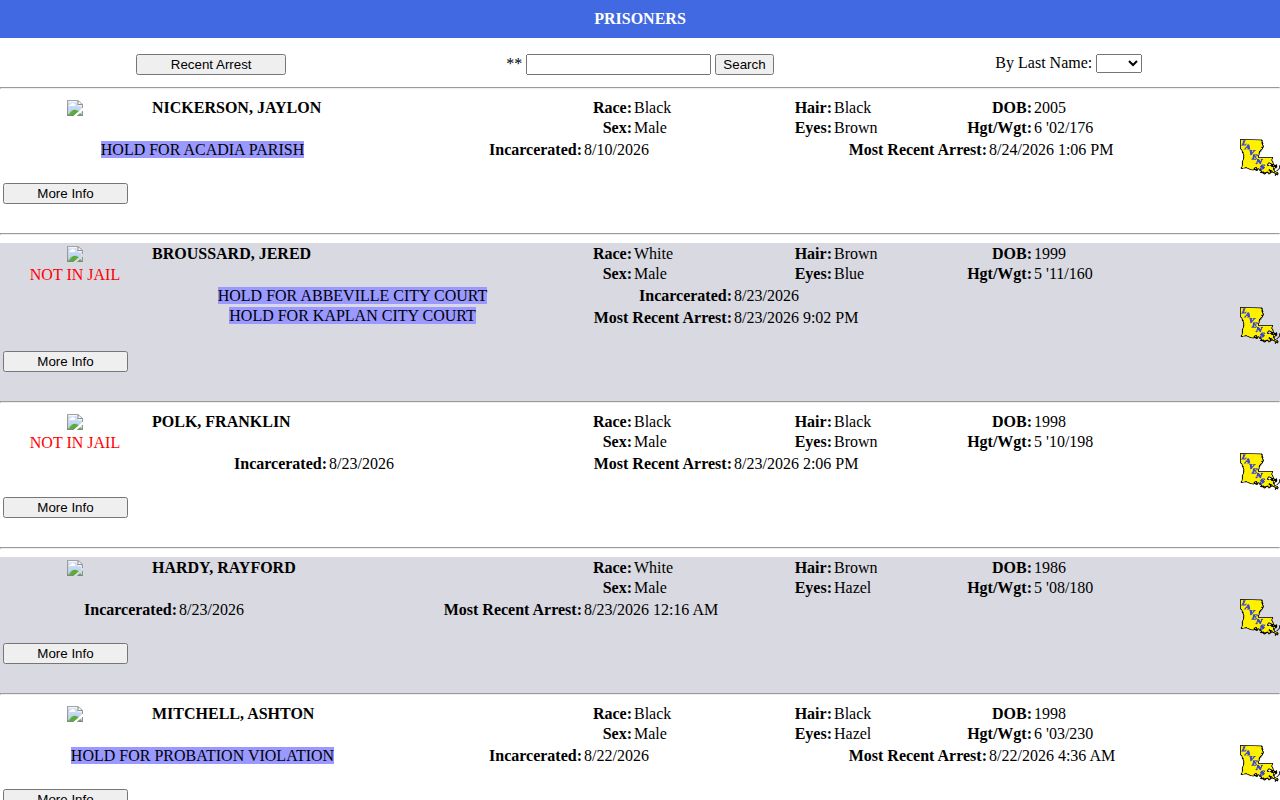Open Nickerson, Jaylon mugshot image

(x=75, y=108)
